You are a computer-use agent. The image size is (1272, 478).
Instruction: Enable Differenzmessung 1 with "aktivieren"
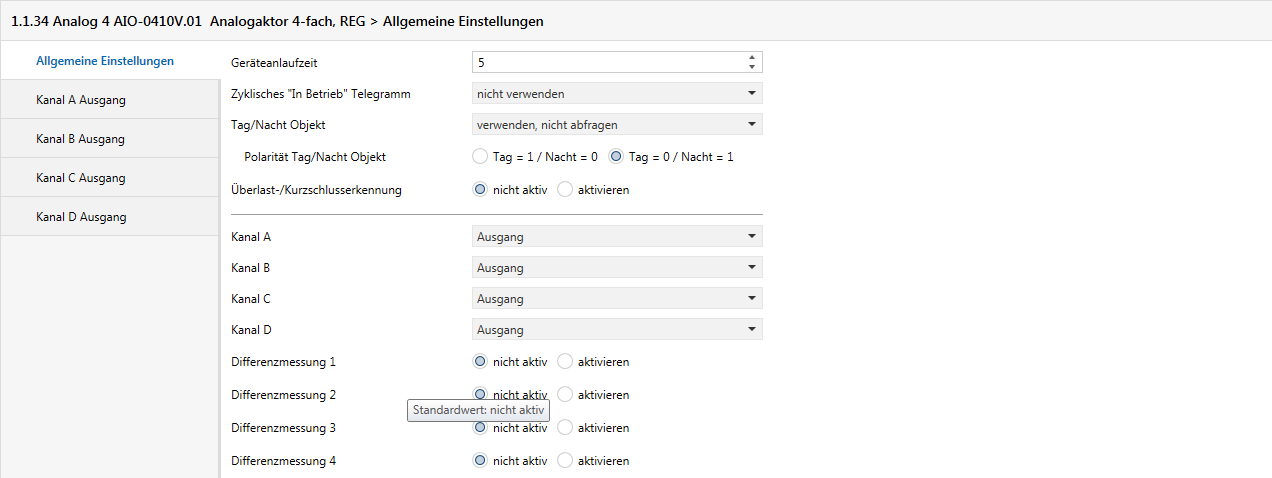[x=565, y=362]
